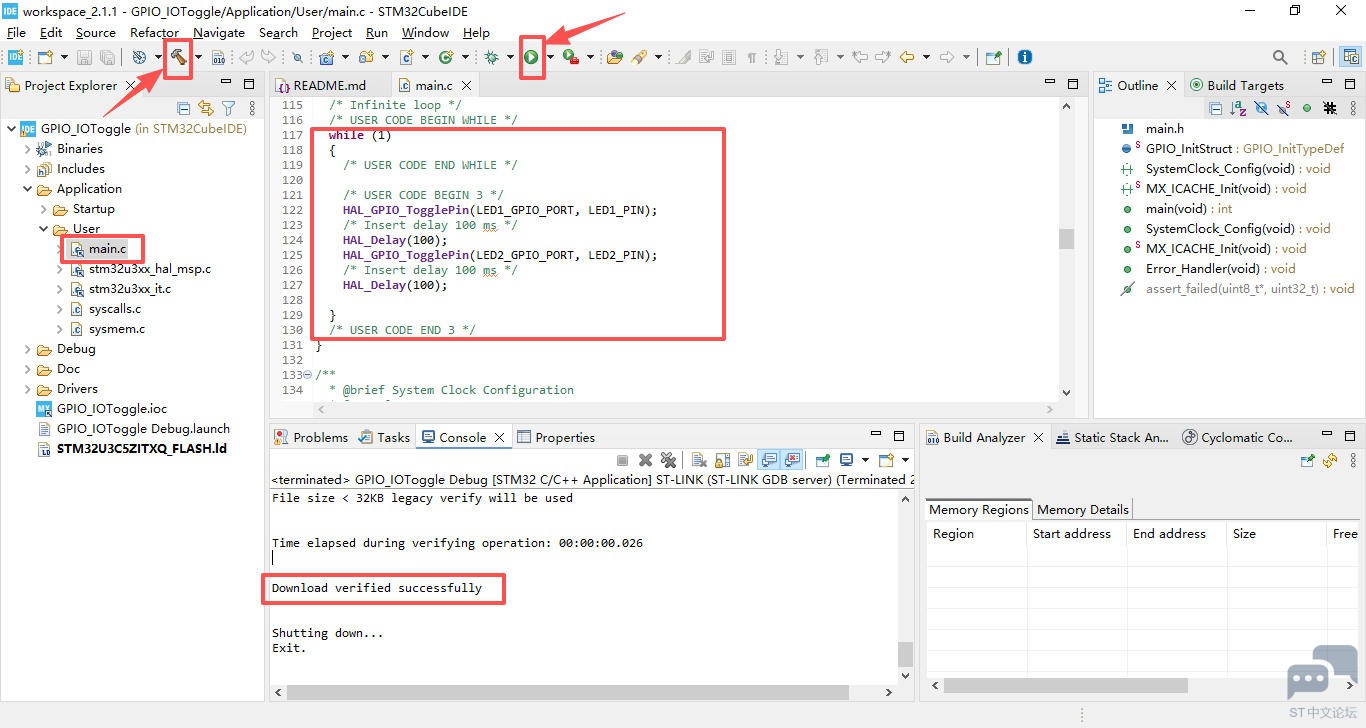Click the Skip All Breakpoints icon
The height and width of the screenshot is (728, 1366).
coord(297,57)
